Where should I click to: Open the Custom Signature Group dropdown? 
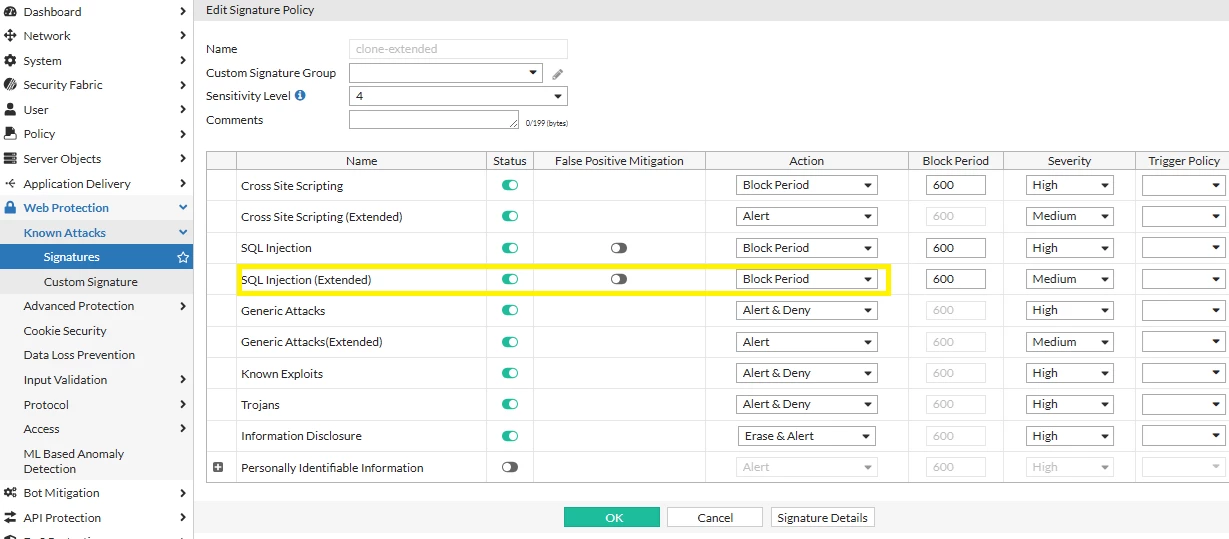click(446, 73)
